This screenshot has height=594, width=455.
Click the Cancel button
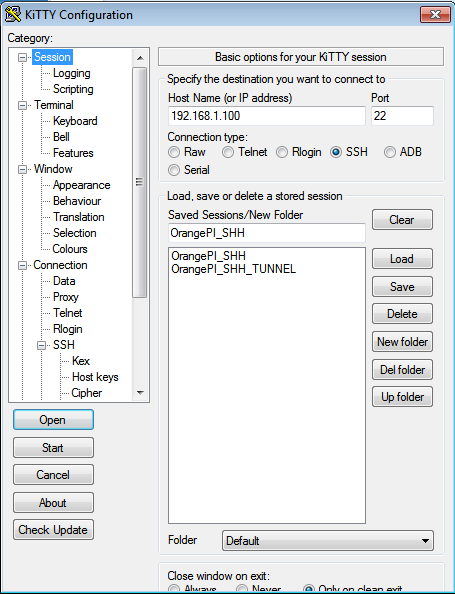click(x=53, y=475)
